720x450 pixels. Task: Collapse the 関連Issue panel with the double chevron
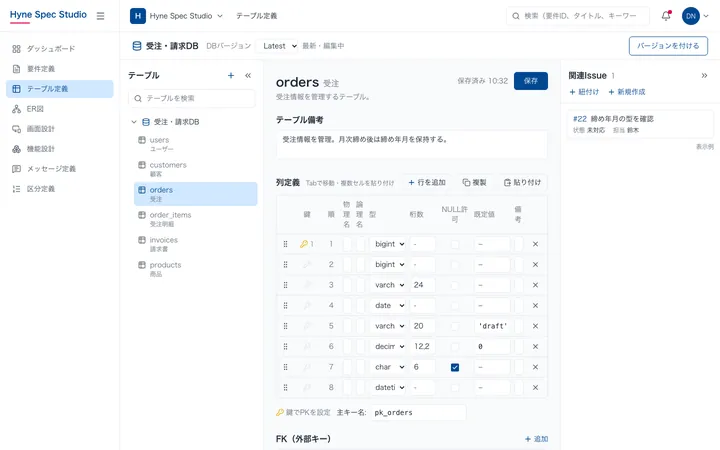[x=704, y=76]
